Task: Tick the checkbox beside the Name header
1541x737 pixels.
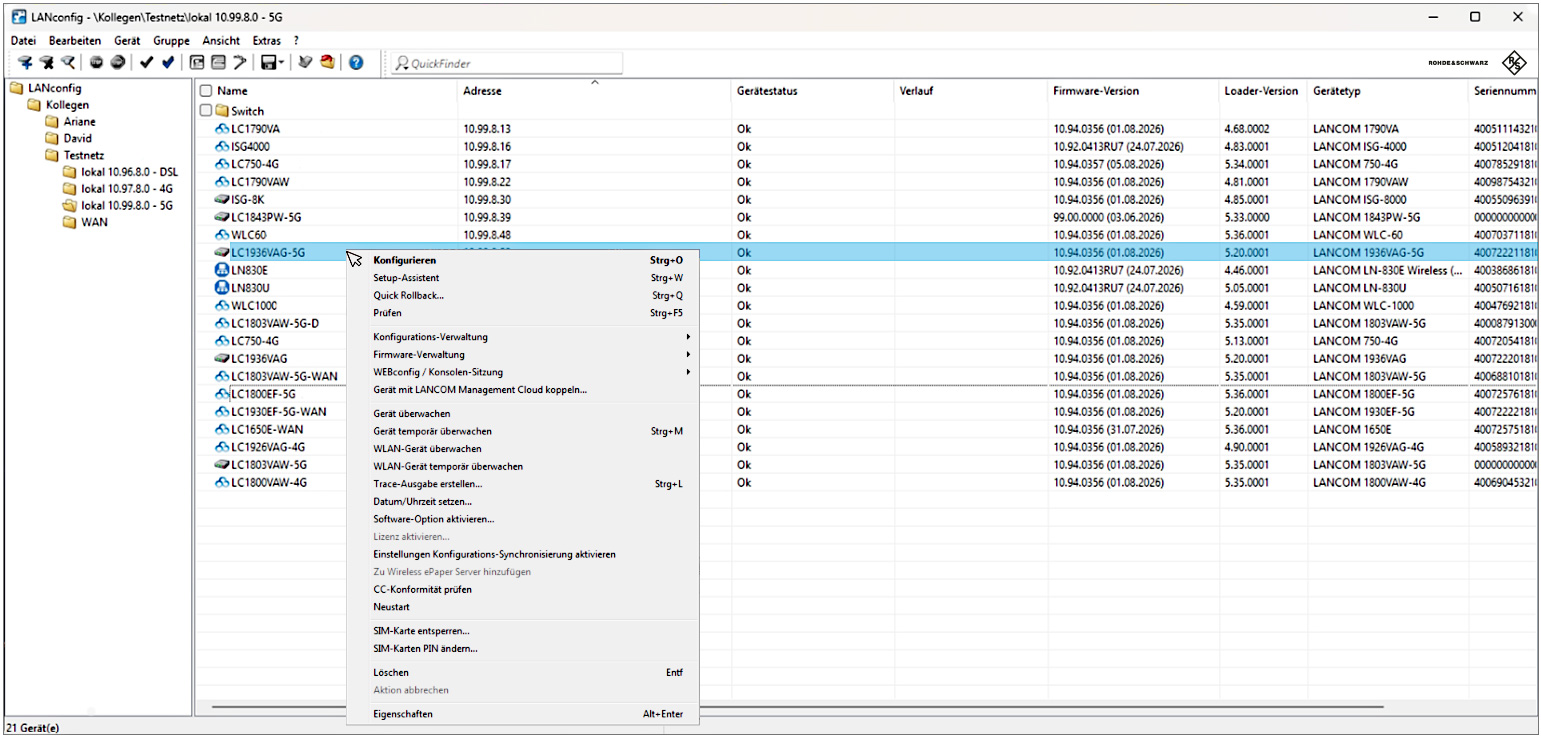Action: (206, 91)
